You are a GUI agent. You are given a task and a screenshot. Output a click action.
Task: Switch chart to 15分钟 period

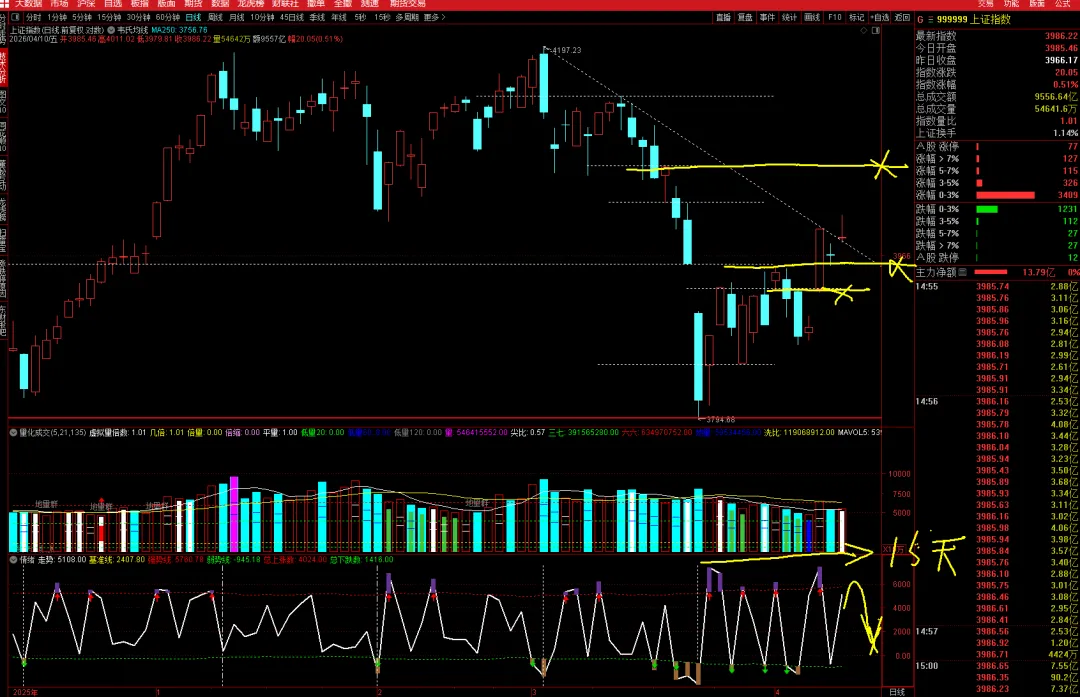[110, 17]
